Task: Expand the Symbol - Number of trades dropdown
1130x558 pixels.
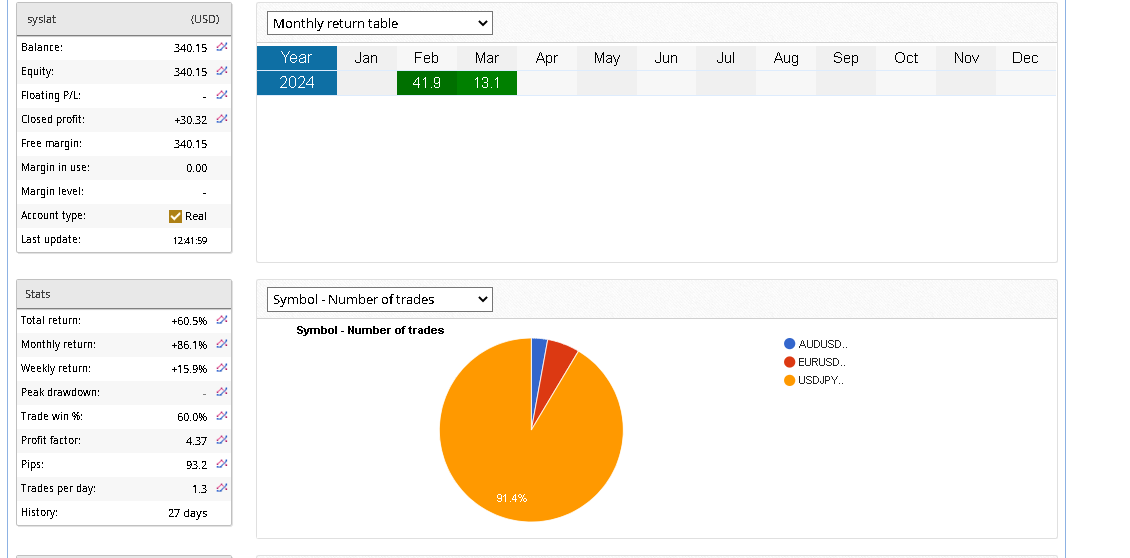Action: click(379, 299)
